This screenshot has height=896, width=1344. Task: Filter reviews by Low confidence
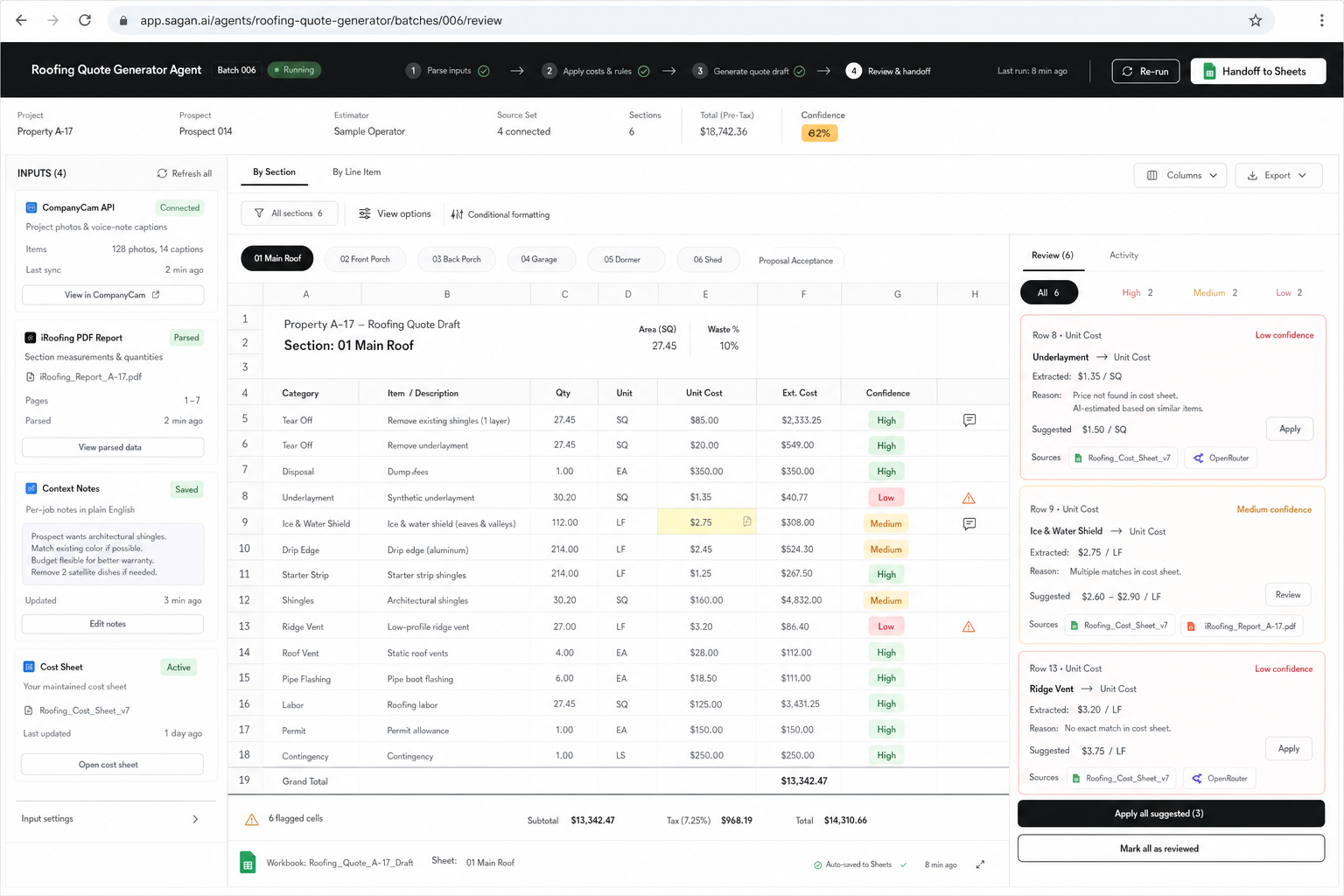tap(1289, 292)
